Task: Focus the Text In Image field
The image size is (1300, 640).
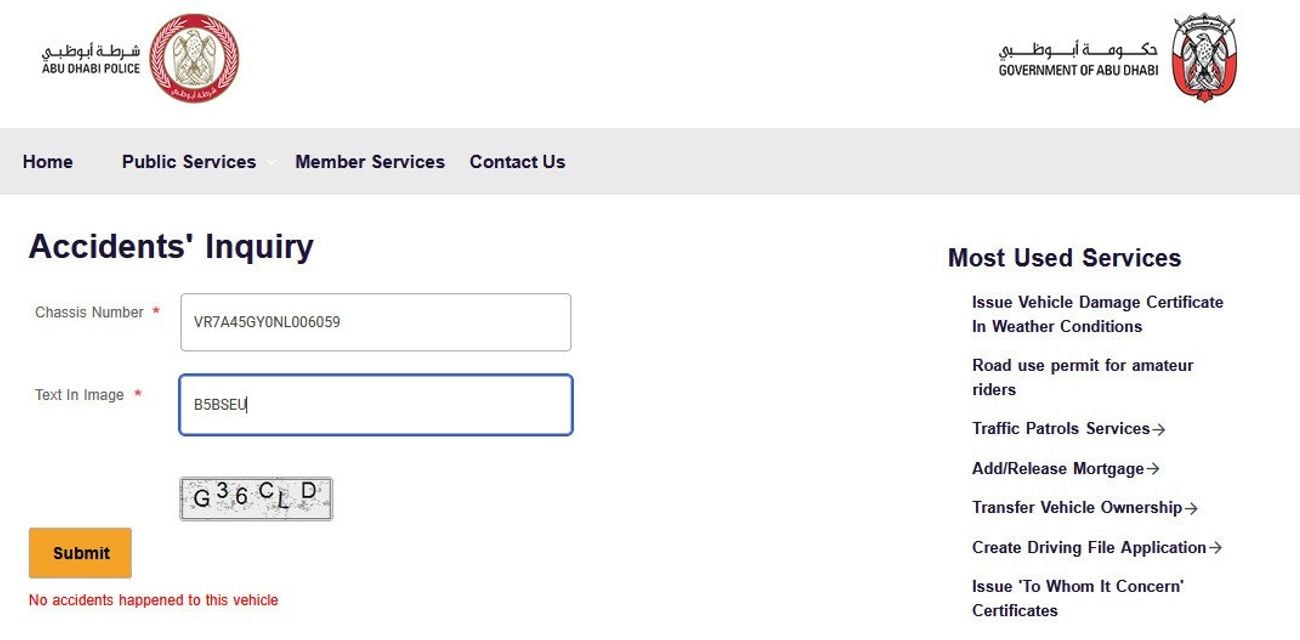Action: point(375,405)
